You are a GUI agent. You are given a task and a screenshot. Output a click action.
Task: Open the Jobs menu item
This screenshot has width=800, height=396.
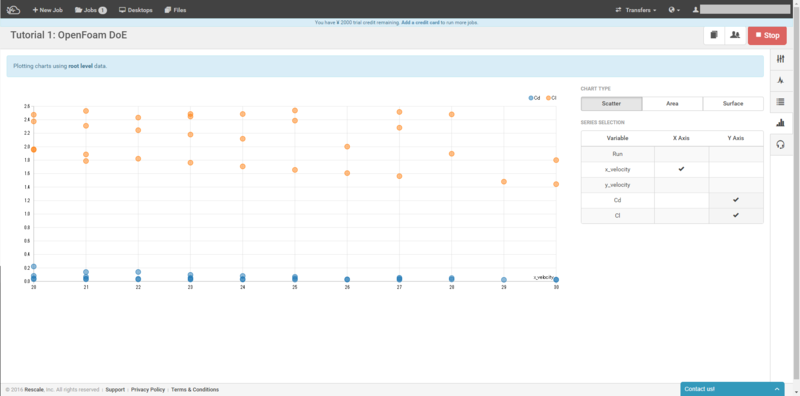pyautogui.click(x=90, y=10)
